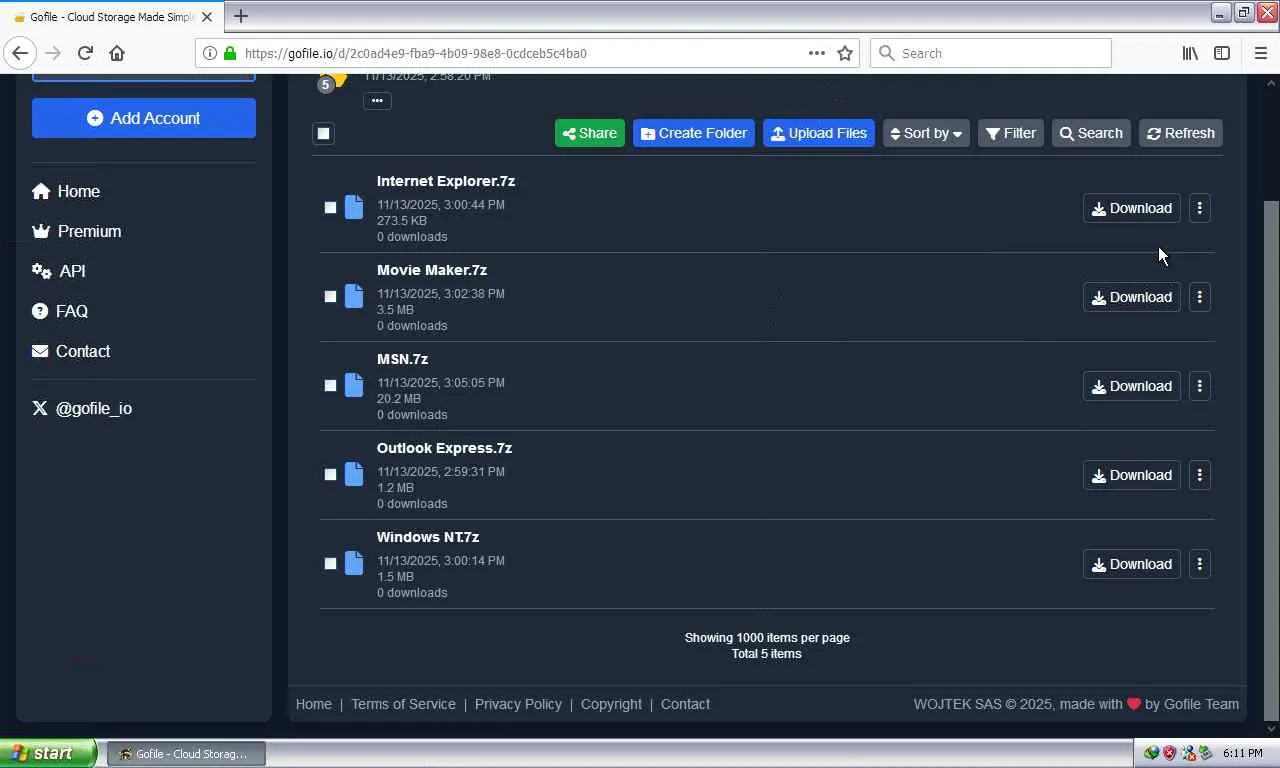1280x768 pixels.
Task: Click the green Share button
Action: coord(590,133)
